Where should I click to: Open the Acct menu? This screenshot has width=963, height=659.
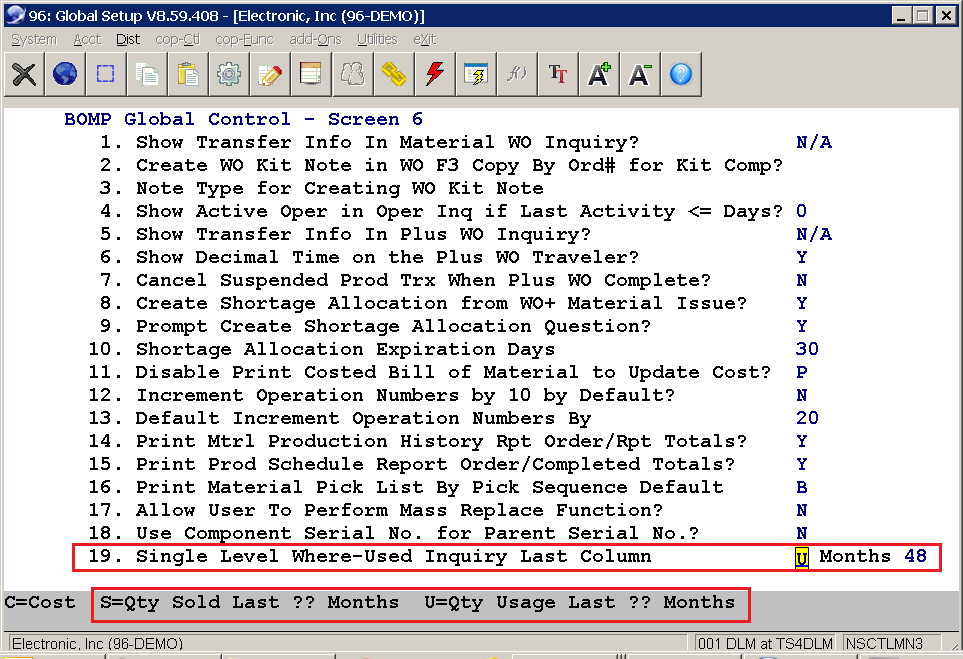(x=87, y=39)
